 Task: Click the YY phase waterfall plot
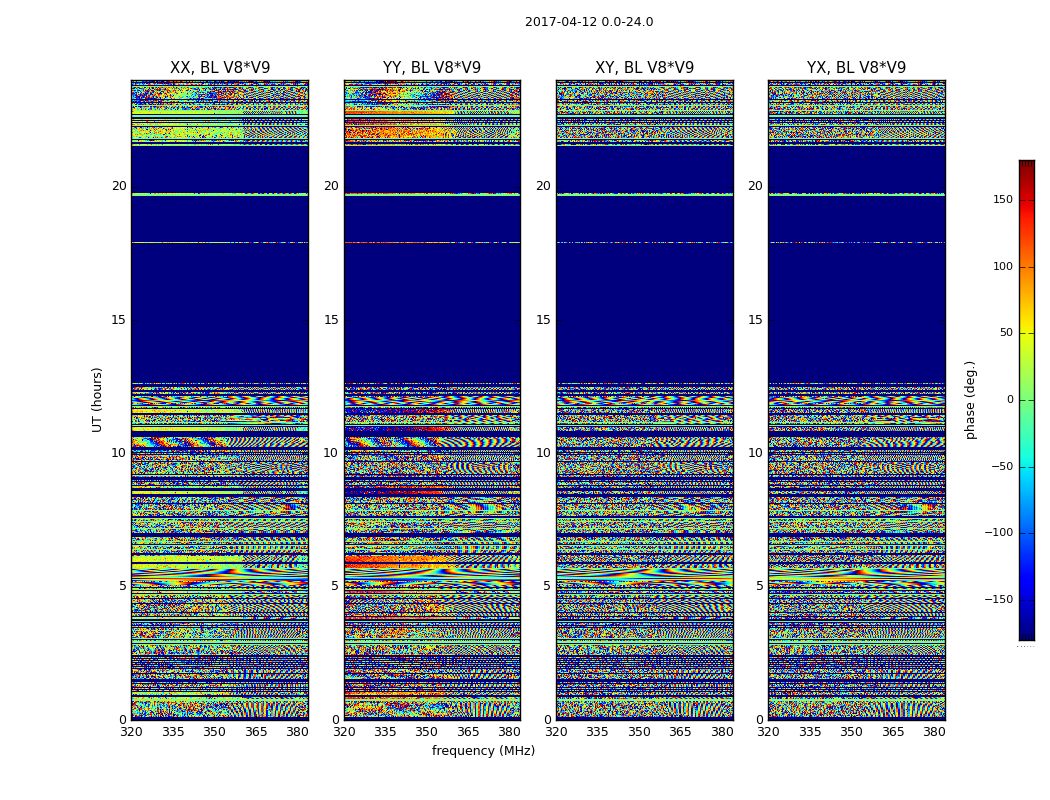[x=432, y=400]
